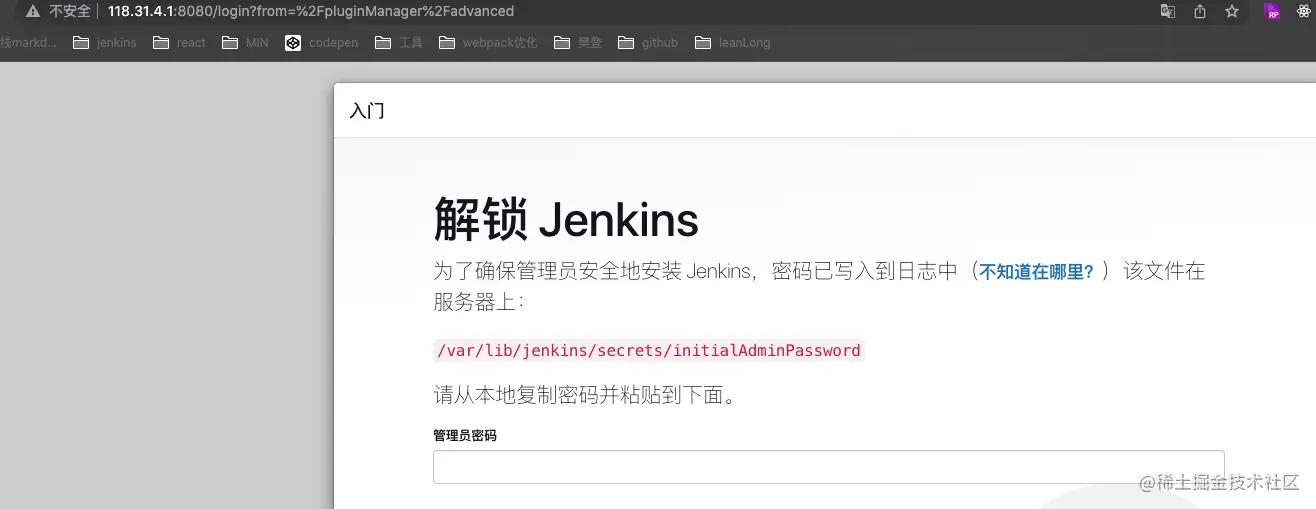Click the address bar URL text
This screenshot has width=1316, height=509.
pyautogui.click(x=311, y=11)
